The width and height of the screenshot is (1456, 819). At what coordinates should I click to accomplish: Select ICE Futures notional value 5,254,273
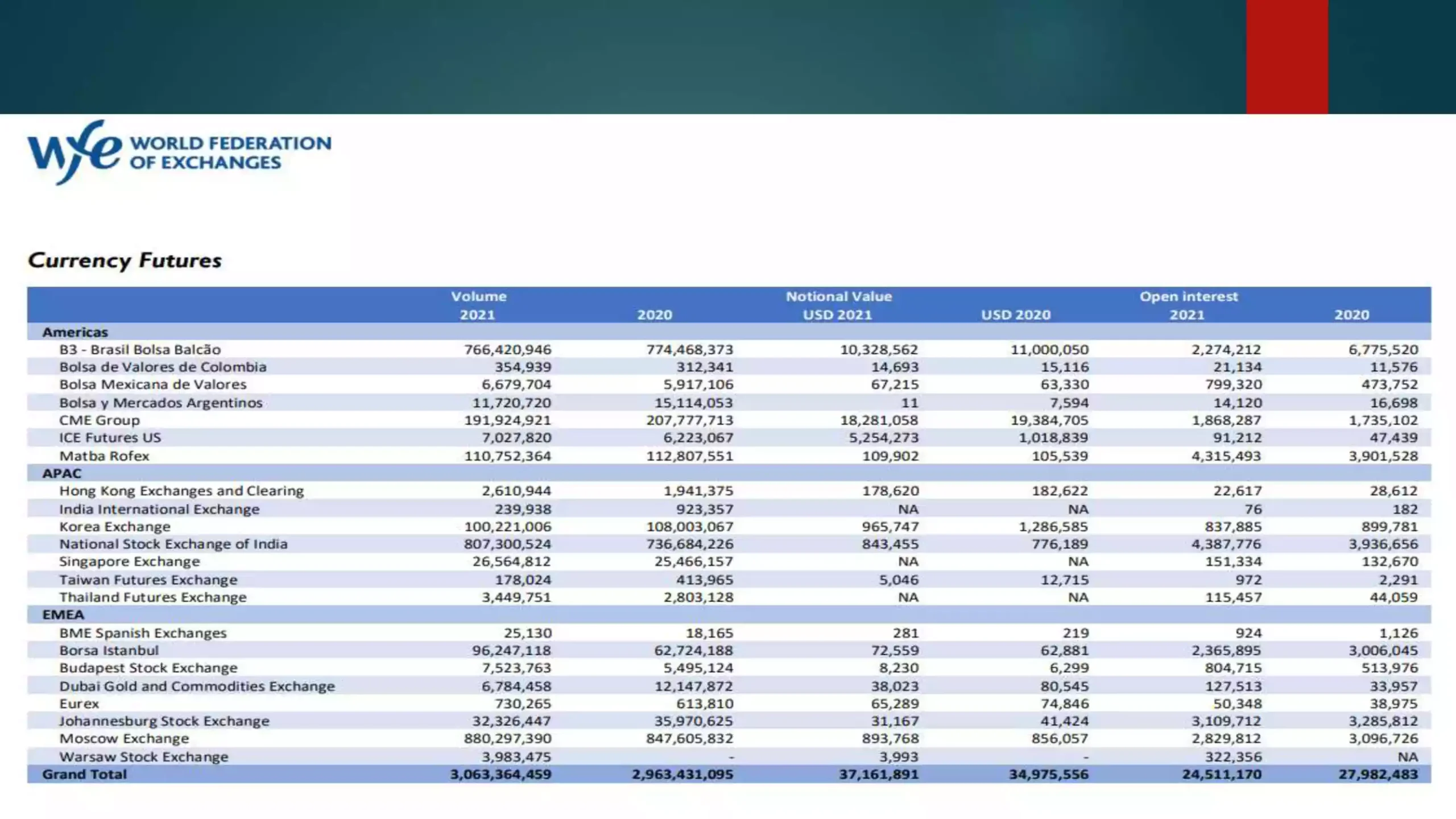[x=883, y=438]
